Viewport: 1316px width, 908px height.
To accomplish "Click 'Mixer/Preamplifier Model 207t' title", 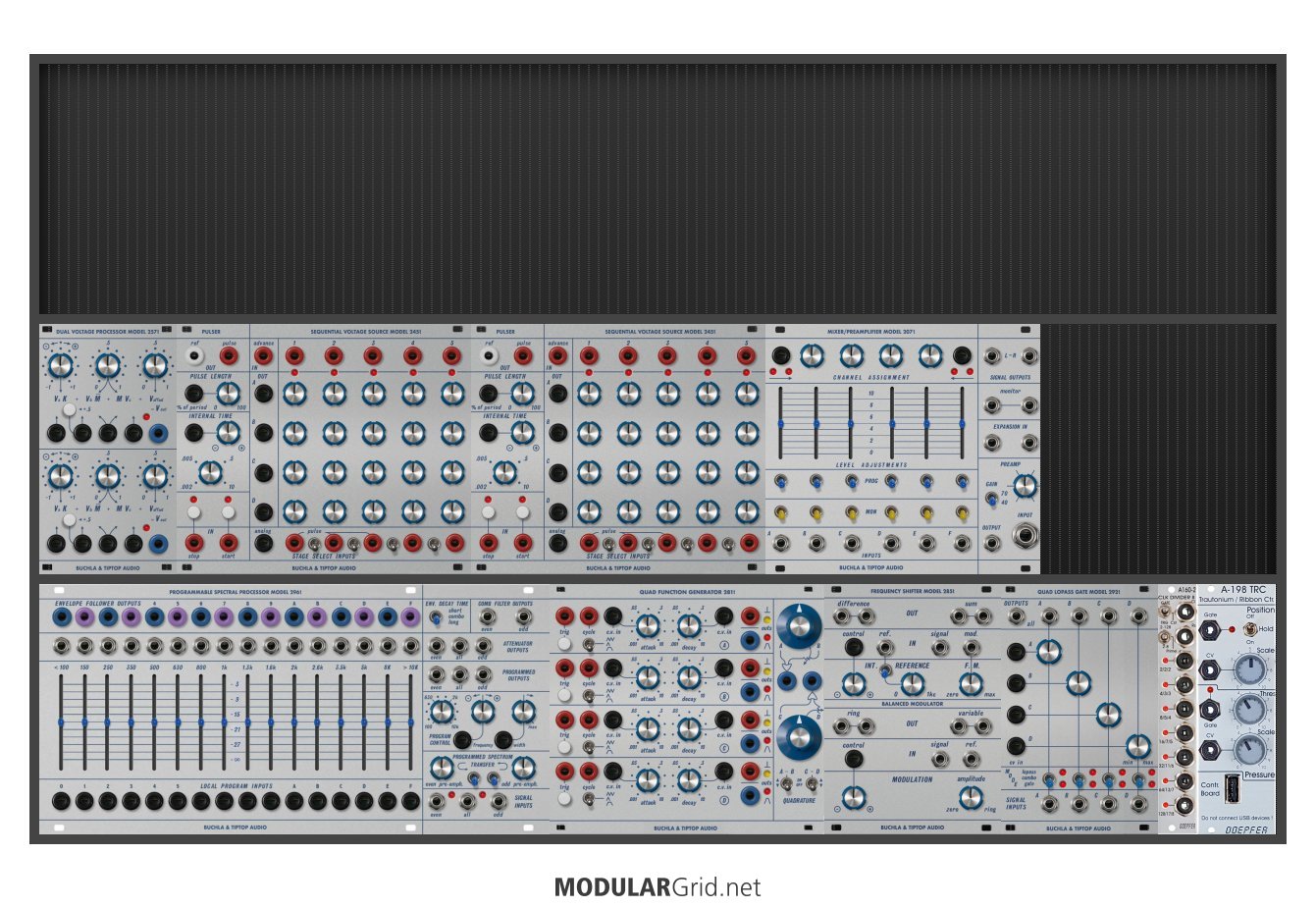I will click(x=870, y=332).
